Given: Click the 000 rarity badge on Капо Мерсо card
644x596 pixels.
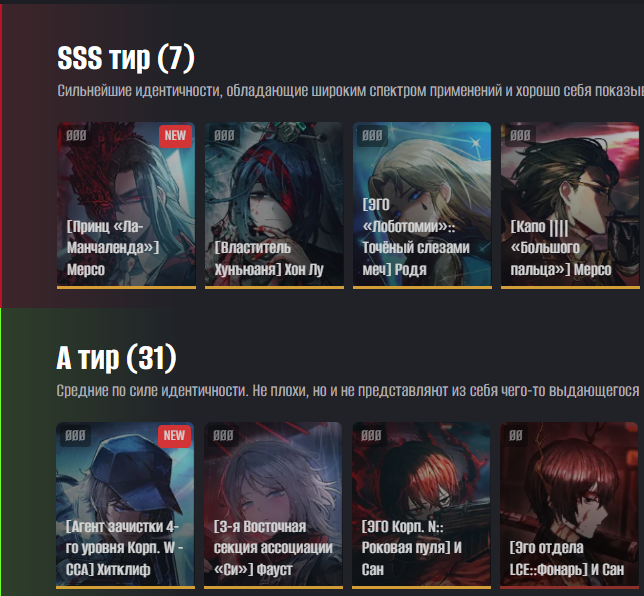Looking at the screenshot, I should (x=520, y=136).
